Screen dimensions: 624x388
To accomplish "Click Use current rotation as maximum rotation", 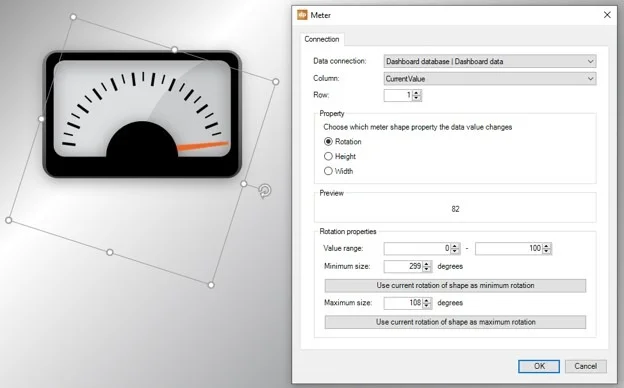I will click(x=455, y=322).
